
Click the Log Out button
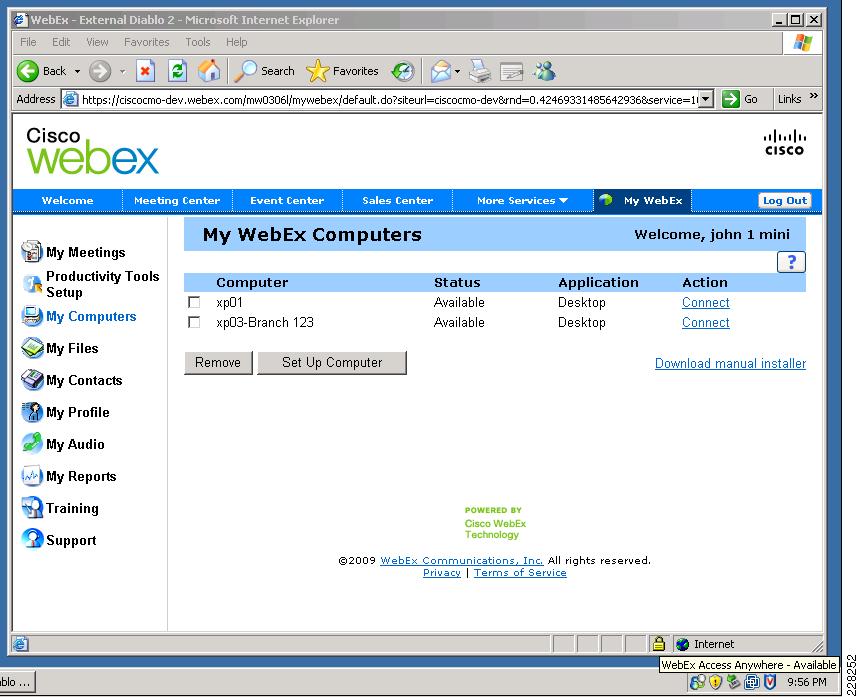click(x=784, y=201)
